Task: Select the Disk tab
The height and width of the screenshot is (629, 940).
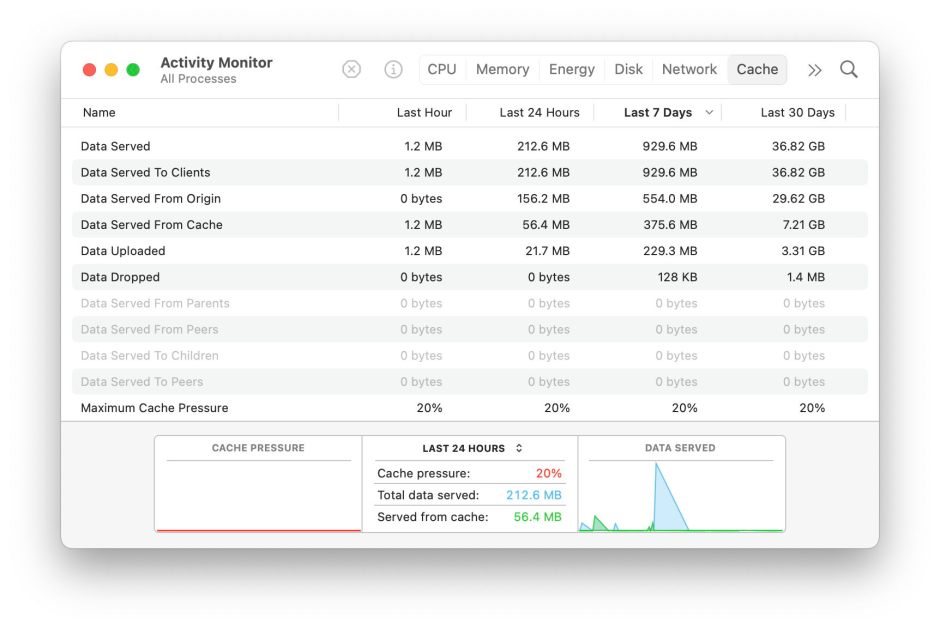Action: tap(628, 69)
